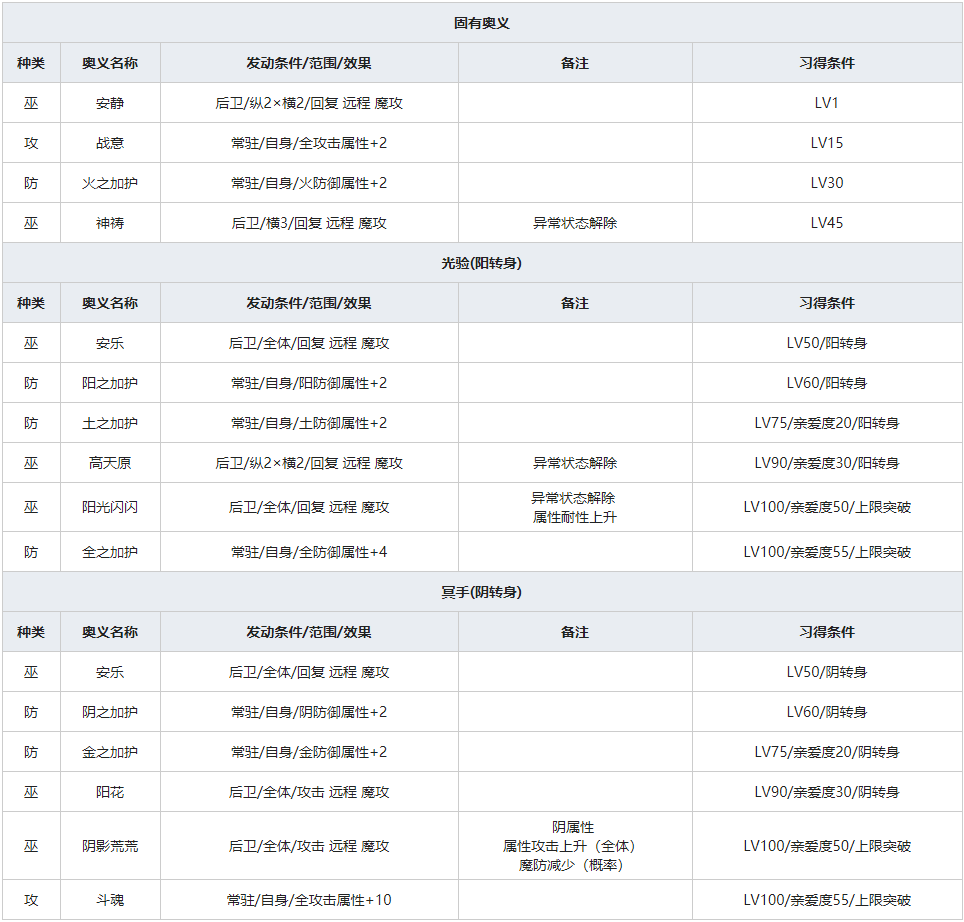Select the requirement cell "LV15"
Viewport: 964px width, 922px height.
pos(827,143)
